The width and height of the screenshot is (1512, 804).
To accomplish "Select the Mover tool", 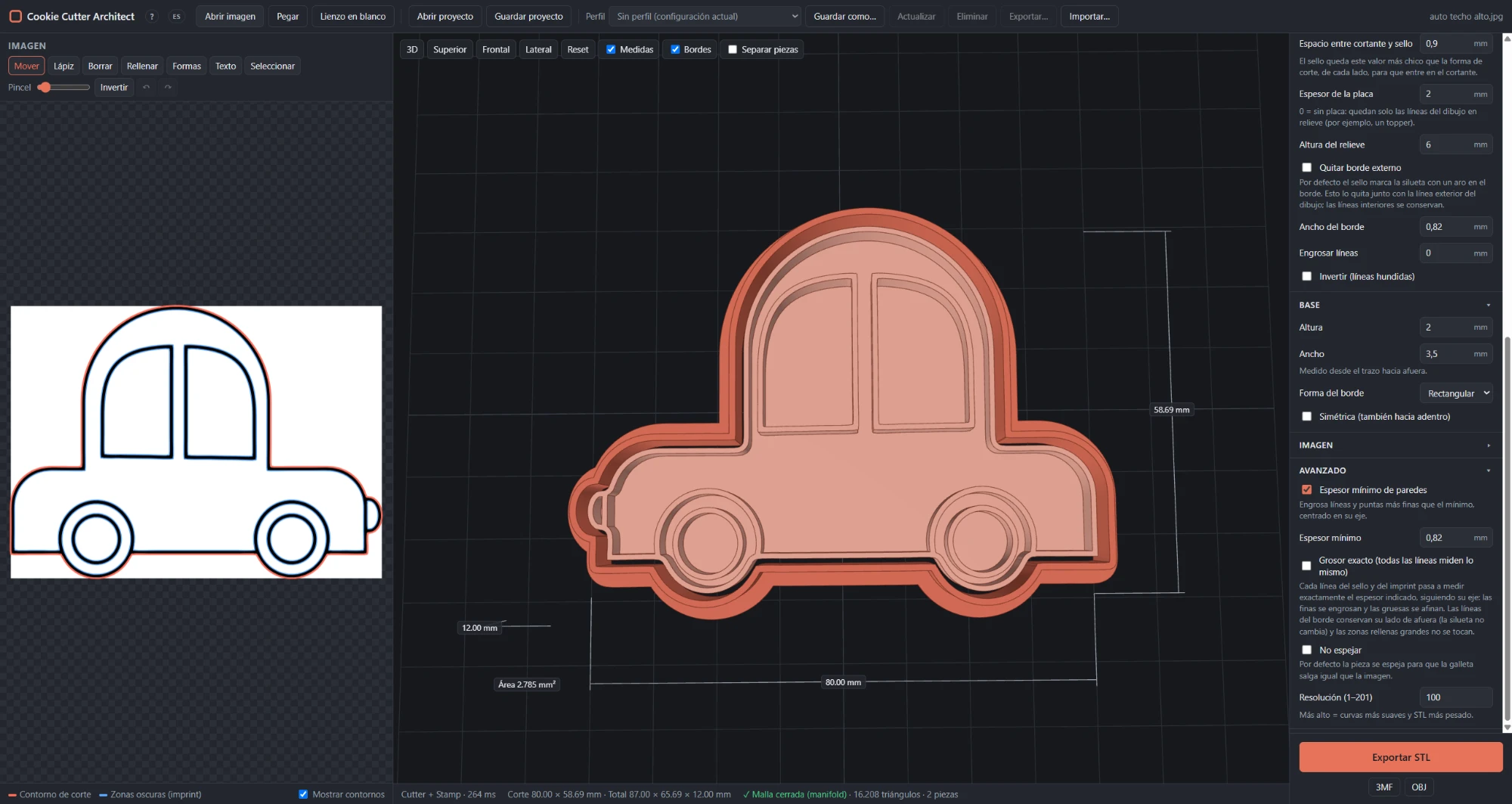I will [x=26, y=67].
